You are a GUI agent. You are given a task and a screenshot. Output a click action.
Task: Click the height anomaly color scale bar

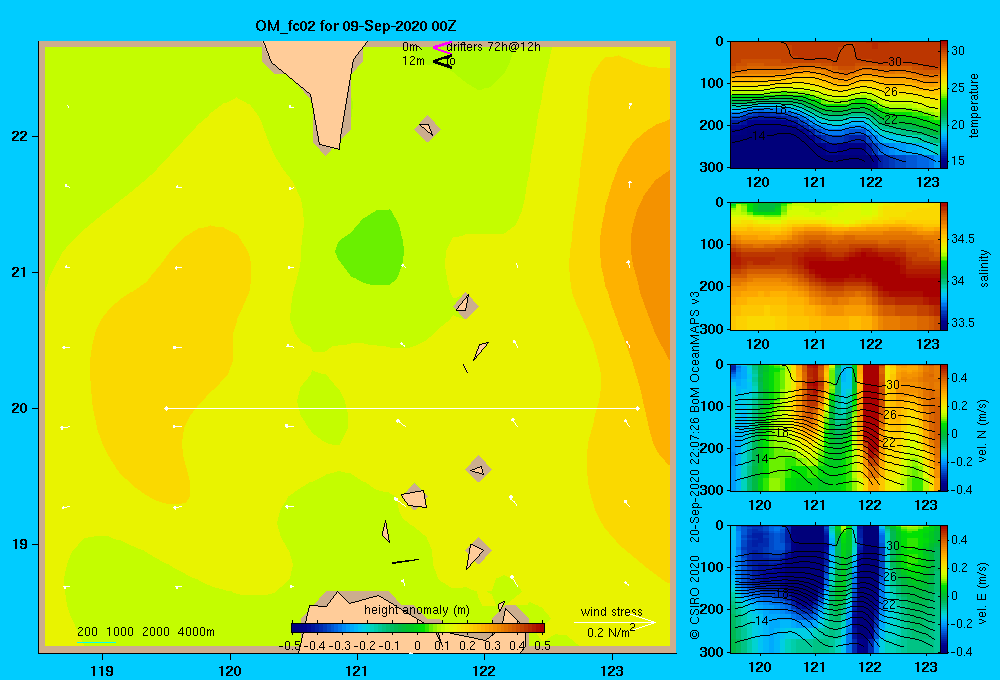[x=418, y=628]
